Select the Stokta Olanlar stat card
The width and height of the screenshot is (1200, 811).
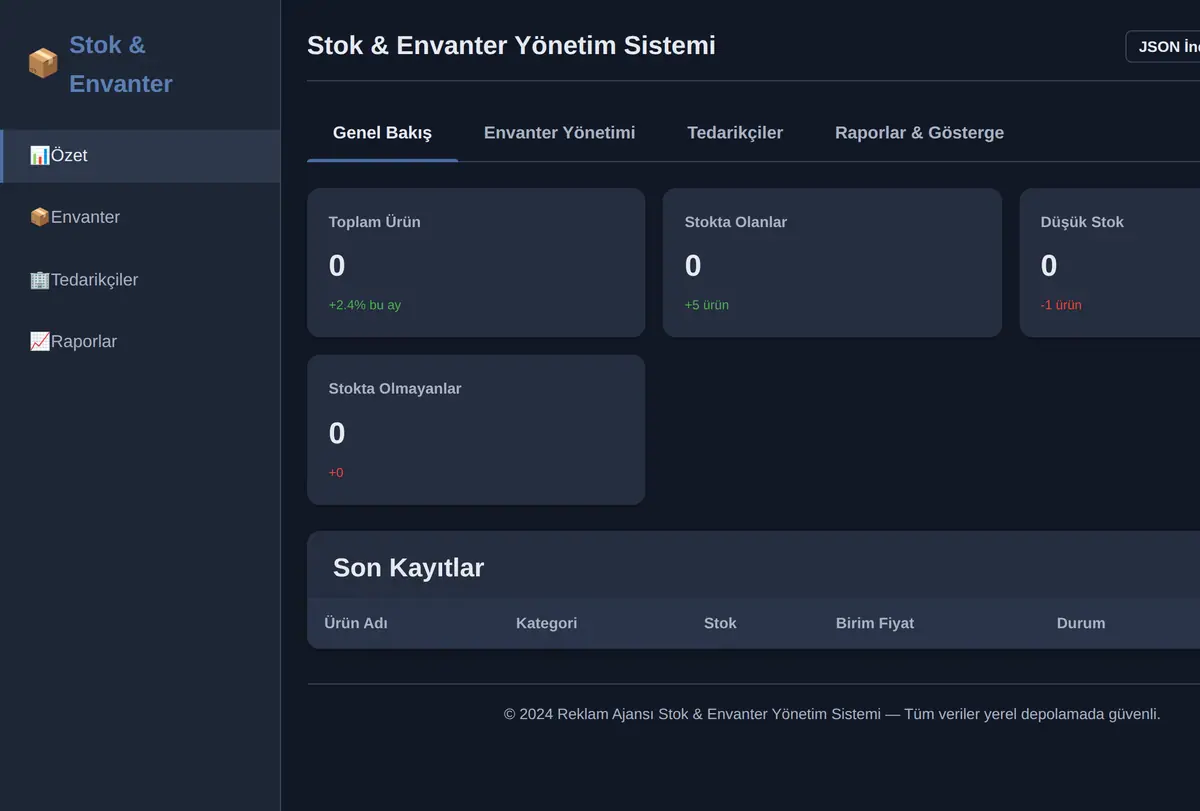pyautogui.click(x=832, y=263)
